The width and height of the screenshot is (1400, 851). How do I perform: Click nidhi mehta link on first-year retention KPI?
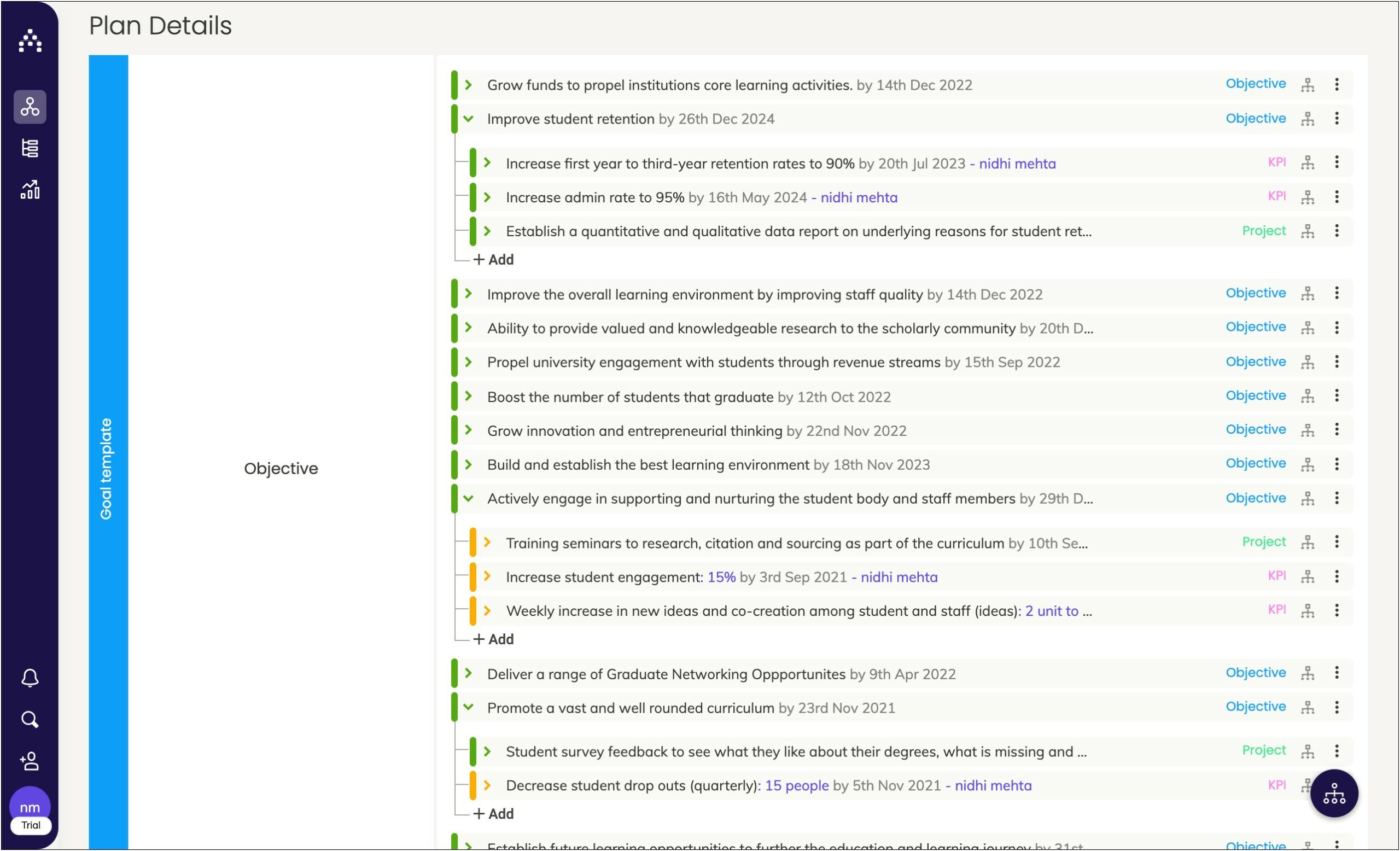point(1017,164)
